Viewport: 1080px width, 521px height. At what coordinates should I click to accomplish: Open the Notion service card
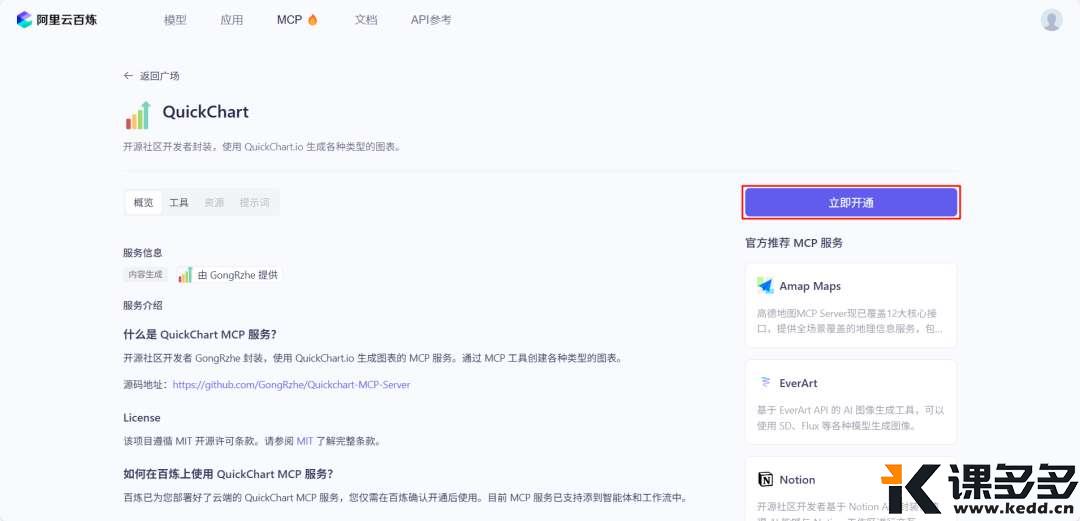pos(851,489)
